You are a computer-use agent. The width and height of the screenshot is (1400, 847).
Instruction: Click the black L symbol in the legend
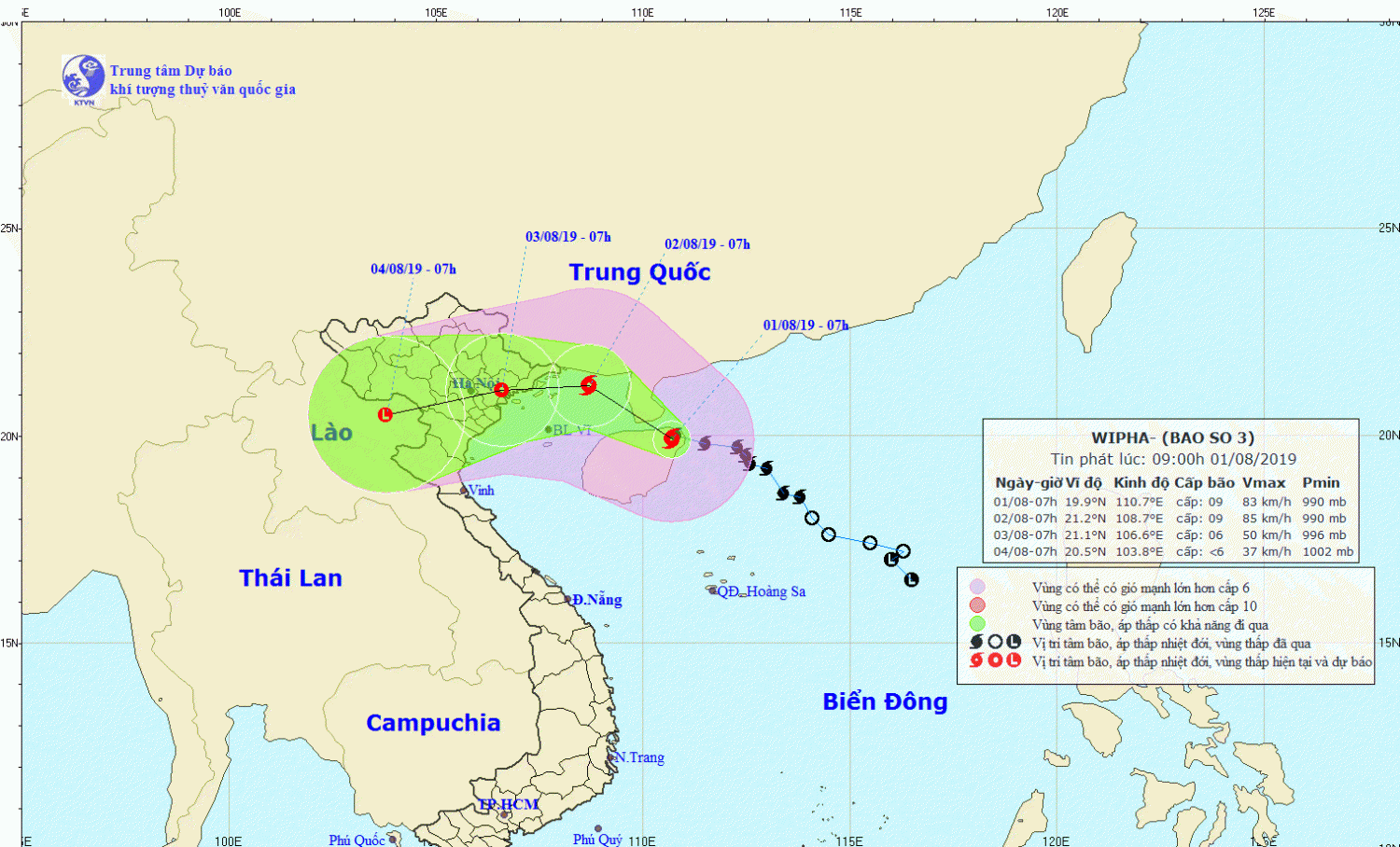(1014, 642)
